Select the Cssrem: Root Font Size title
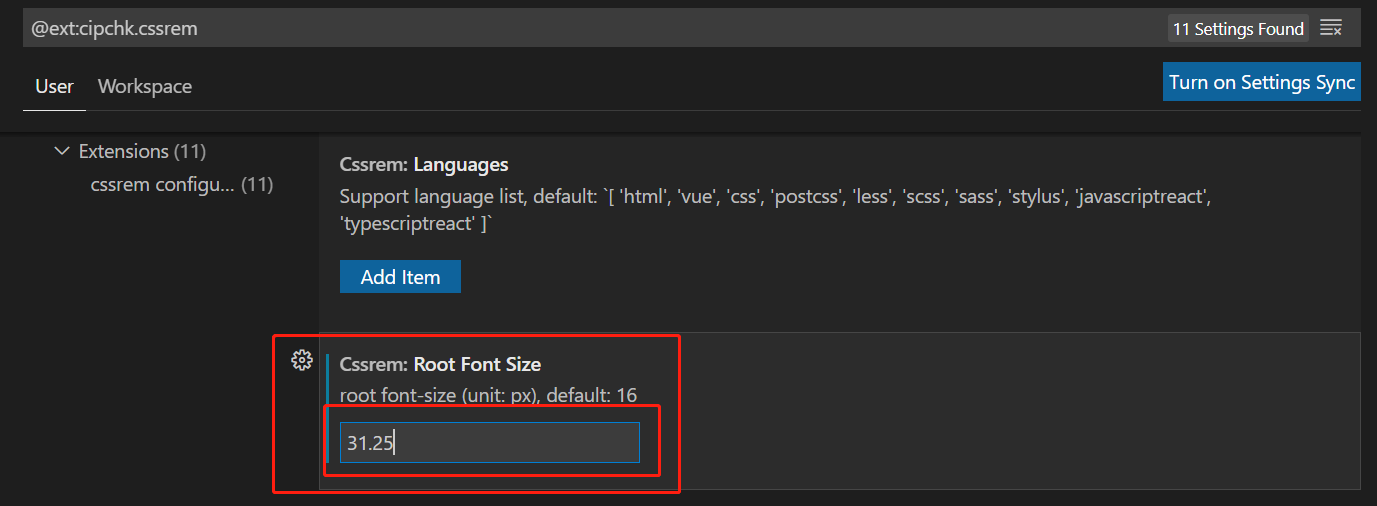The height and width of the screenshot is (506, 1377). coord(440,364)
